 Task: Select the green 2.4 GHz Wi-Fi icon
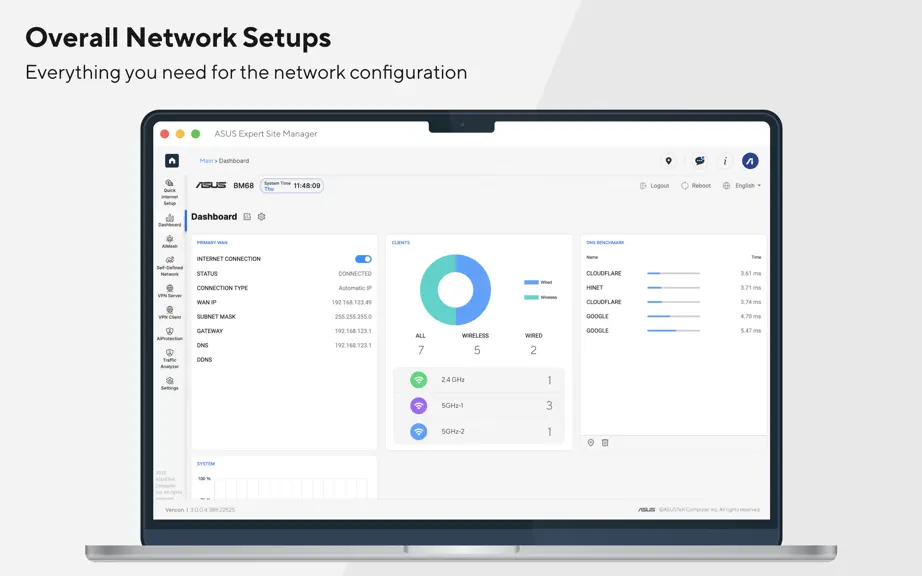coord(419,380)
